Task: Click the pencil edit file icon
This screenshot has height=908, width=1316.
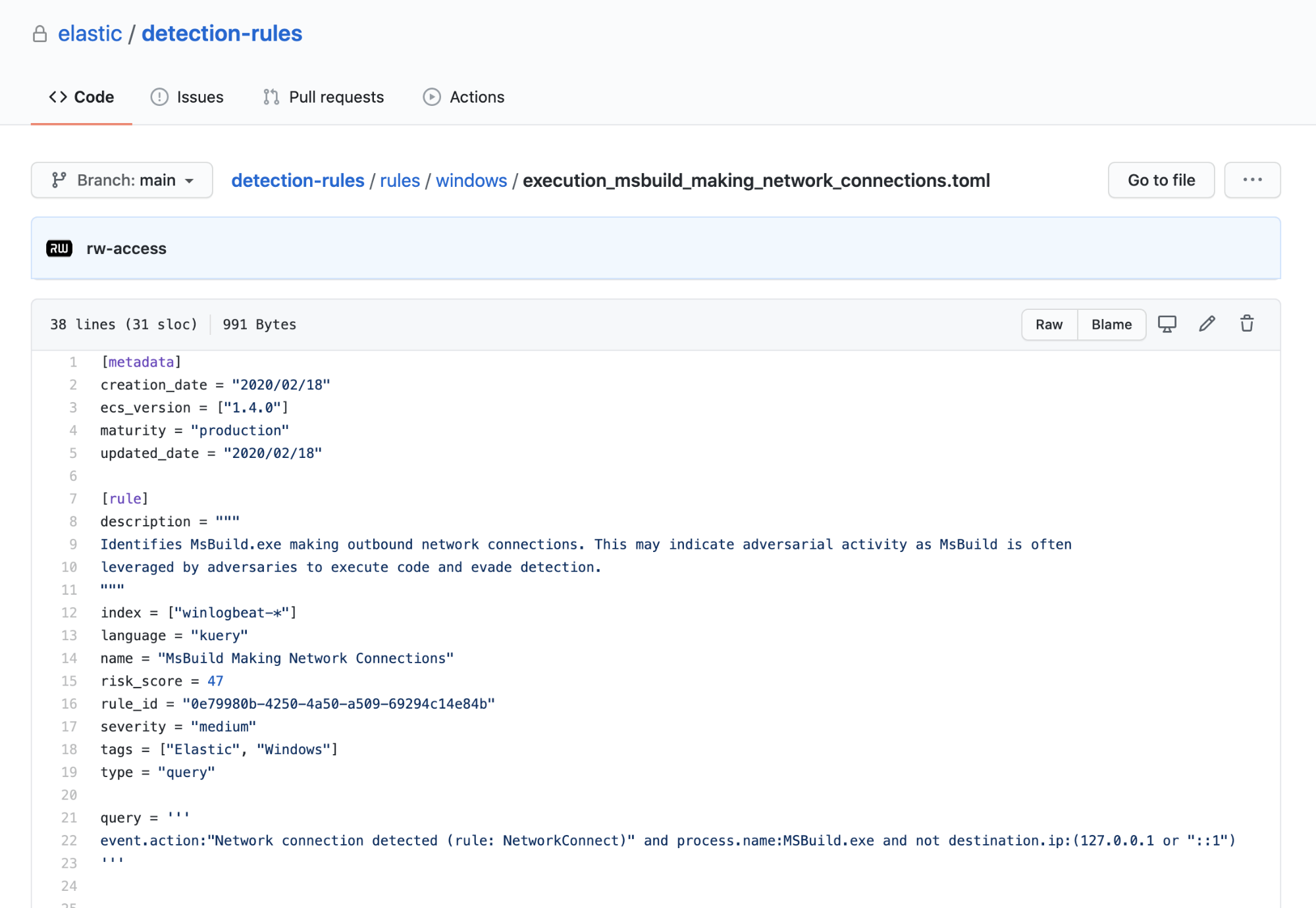Action: tap(1207, 324)
